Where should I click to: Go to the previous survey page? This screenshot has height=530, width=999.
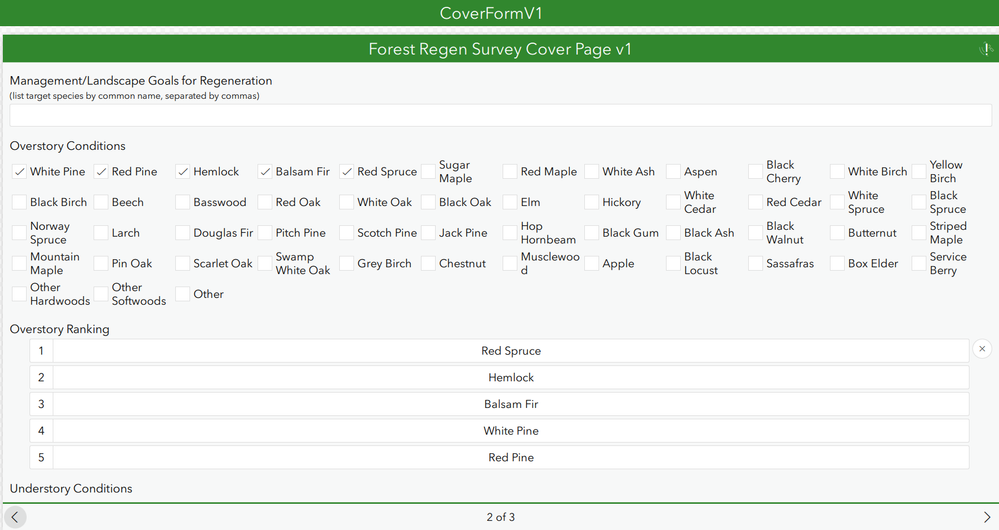(14, 517)
